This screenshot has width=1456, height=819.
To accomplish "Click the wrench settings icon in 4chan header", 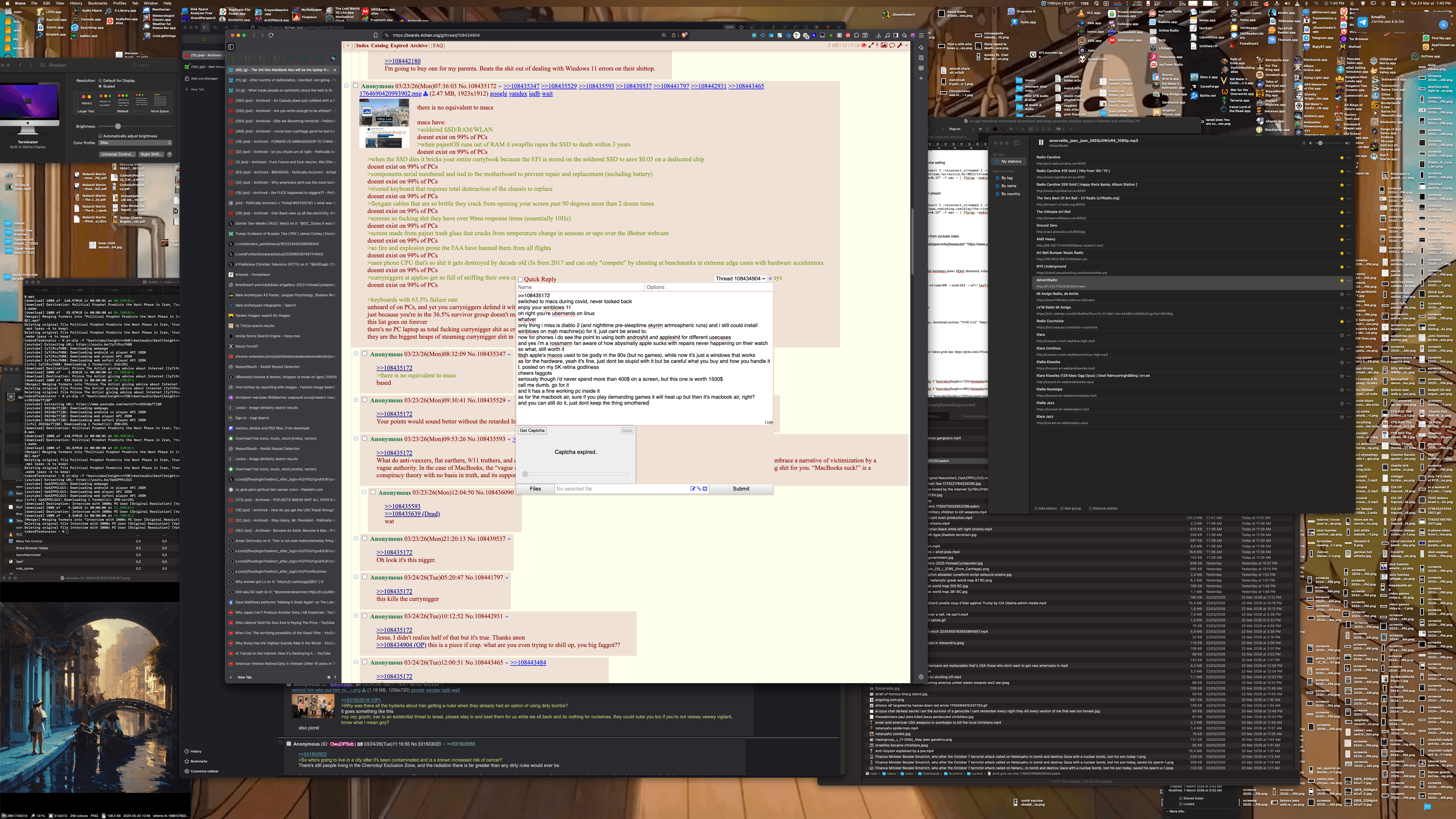I will [x=899, y=45].
